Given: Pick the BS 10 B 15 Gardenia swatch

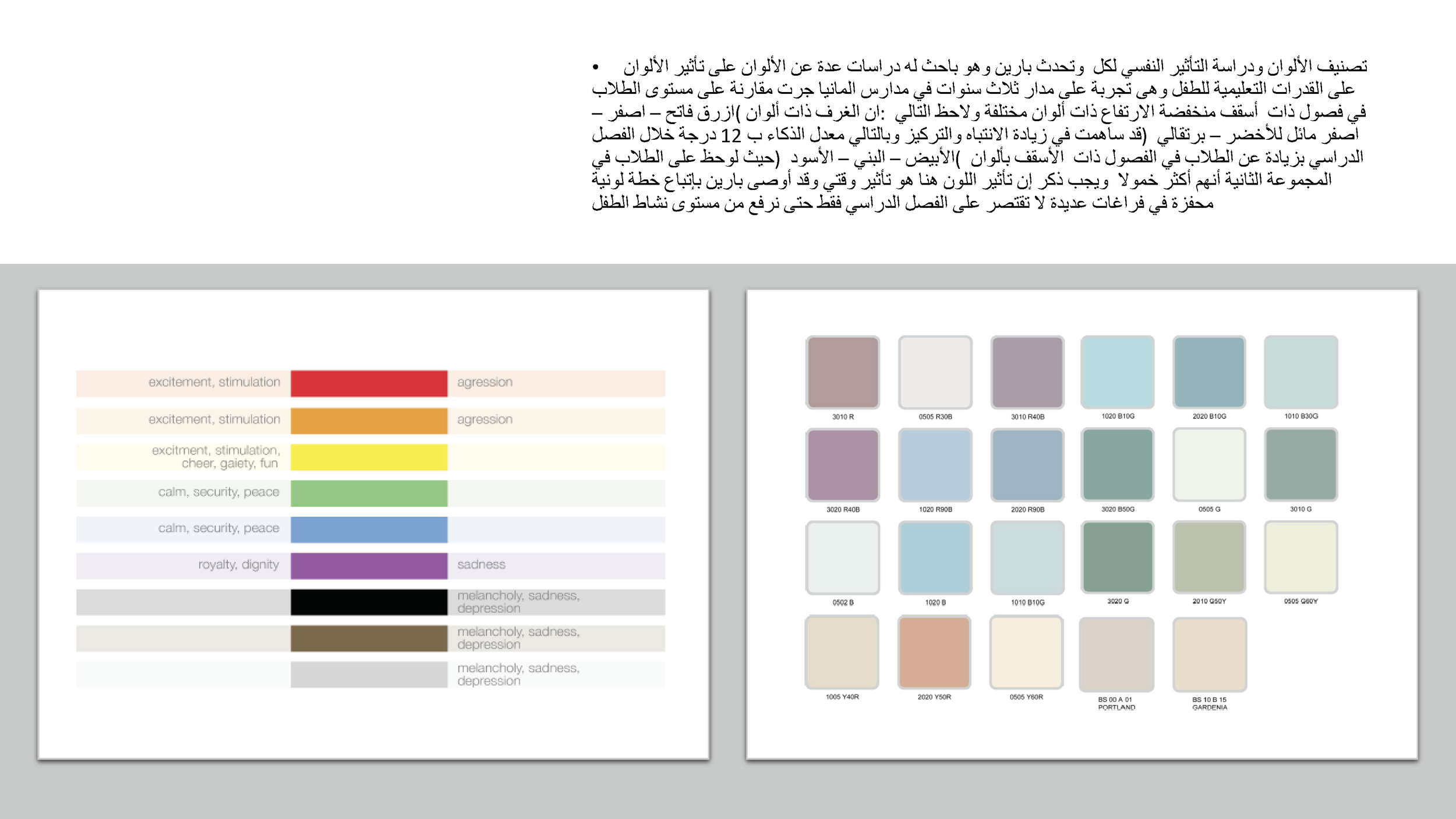Looking at the screenshot, I should pyautogui.click(x=1209, y=654).
